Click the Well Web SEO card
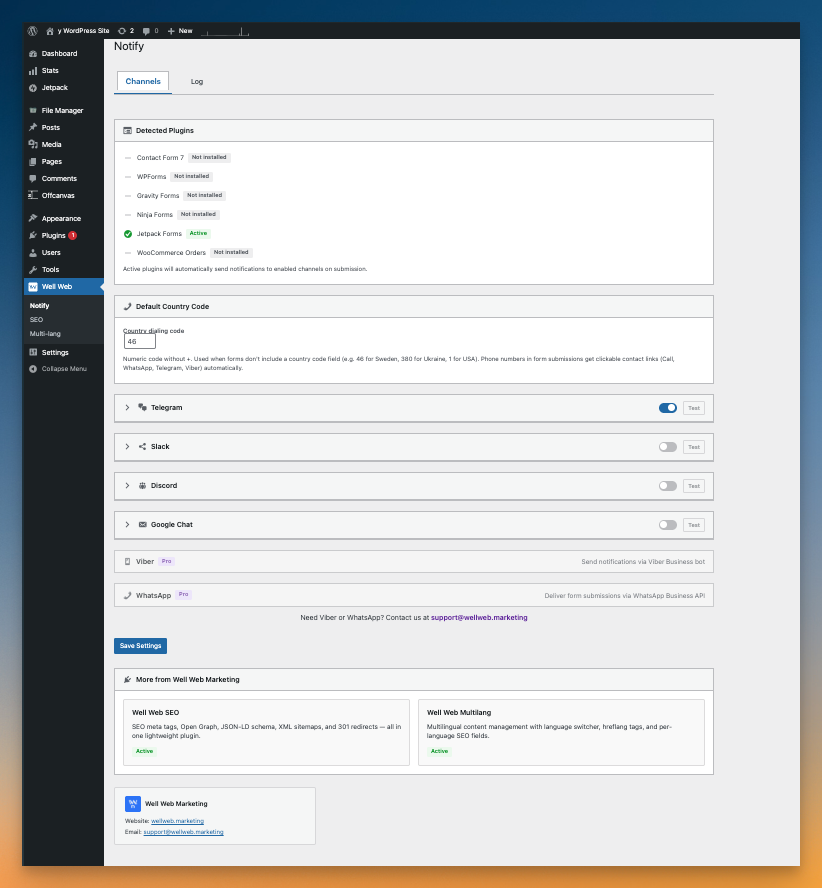This screenshot has height=888, width=822. pos(266,732)
